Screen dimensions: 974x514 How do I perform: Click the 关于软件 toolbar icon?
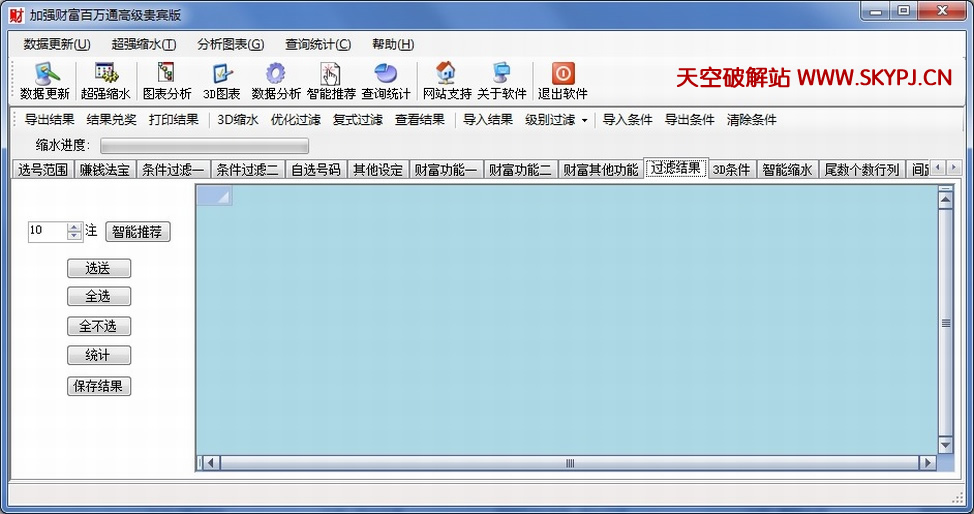click(x=501, y=75)
